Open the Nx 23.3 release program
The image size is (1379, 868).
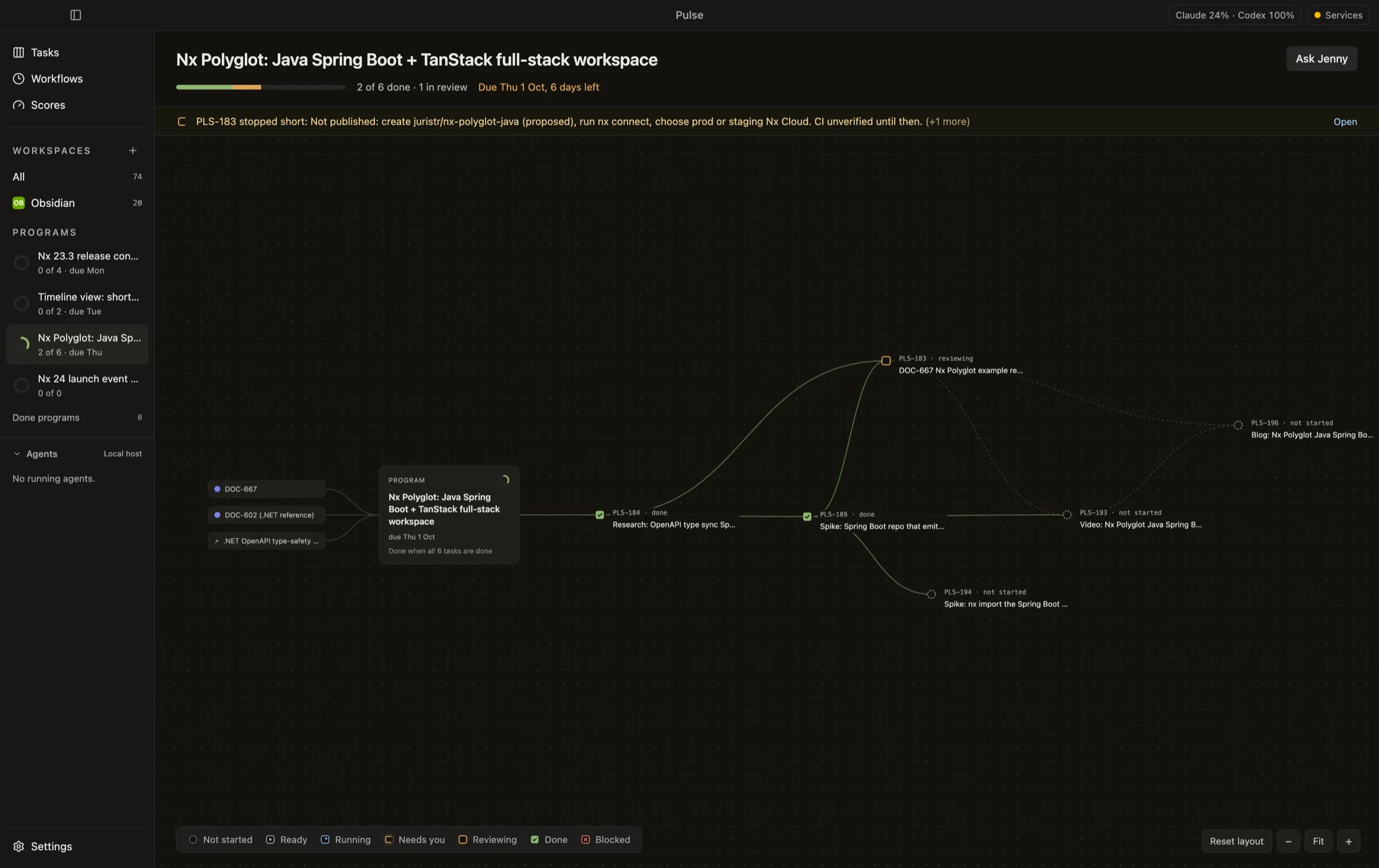[77, 263]
